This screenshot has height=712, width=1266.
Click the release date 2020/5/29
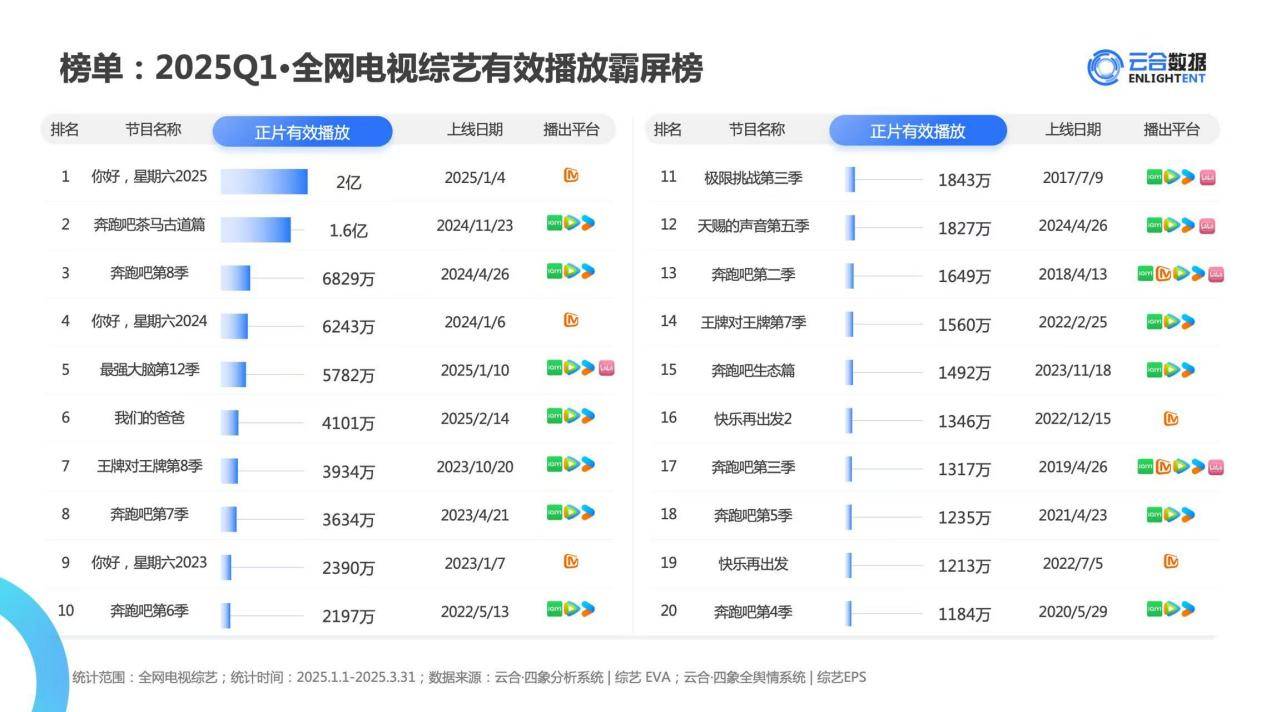1073,612
